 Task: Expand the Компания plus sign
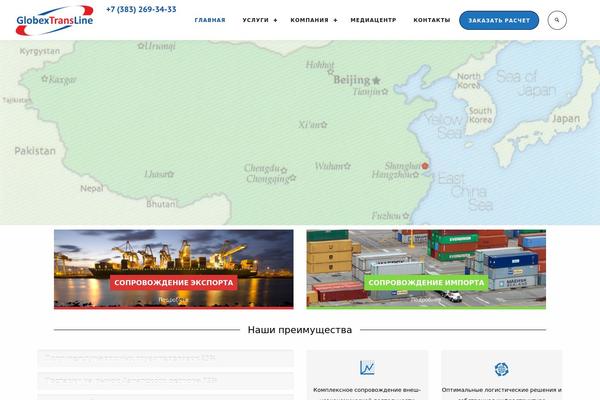tap(335, 20)
